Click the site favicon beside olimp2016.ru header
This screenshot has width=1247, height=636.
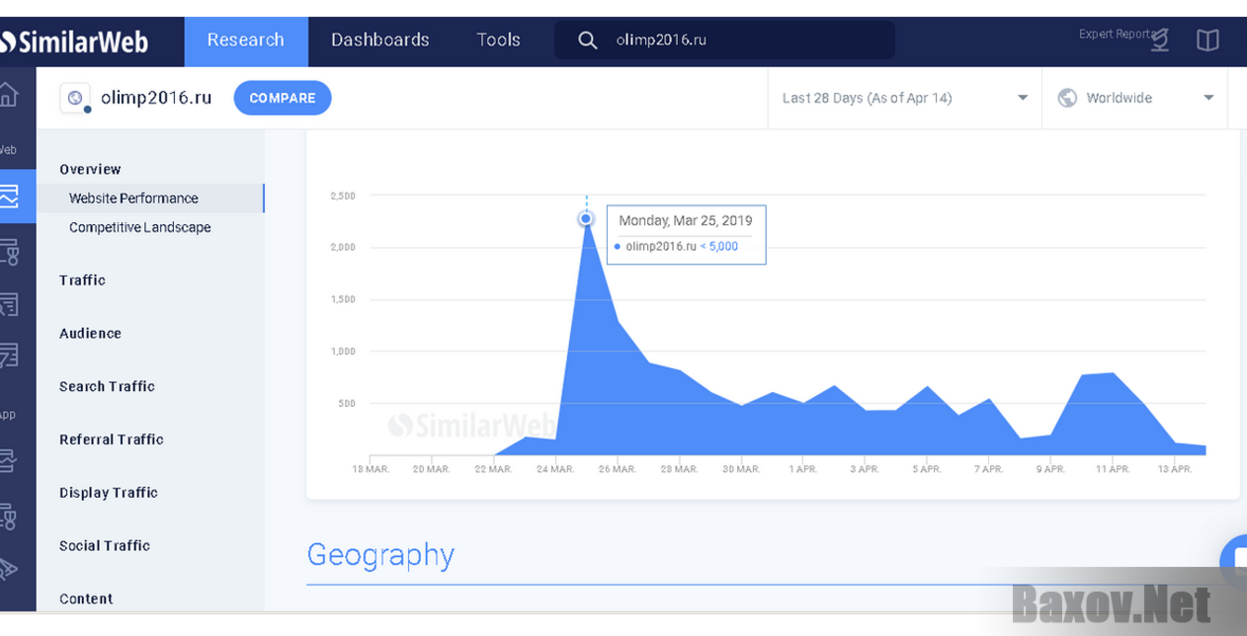click(x=74, y=98)
